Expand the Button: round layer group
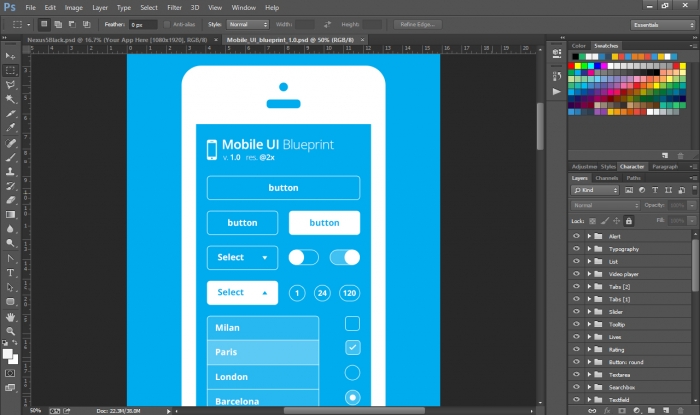The image size is (700, 415). pyautogui.click(x=589, y=362)
